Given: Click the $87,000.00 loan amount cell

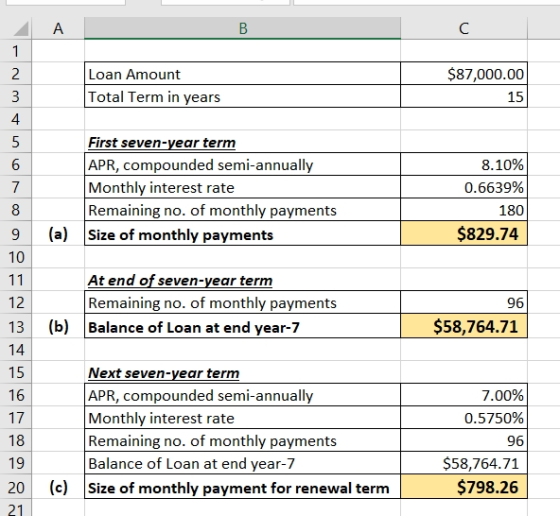Looking at the screenshot, I should click(x=464, y=74).
